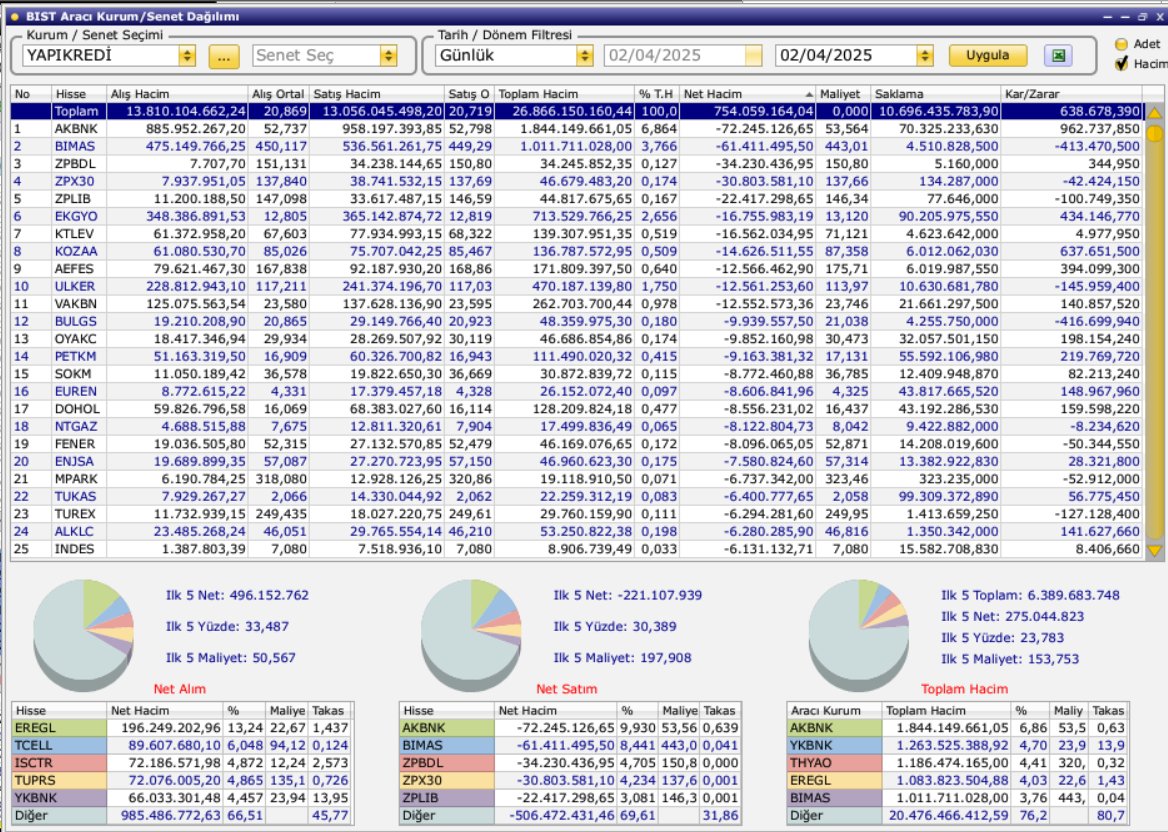Select the VAKBN row
This screenshot has width=1168, height=832.
pyautogui.click(x=577, y=304)
